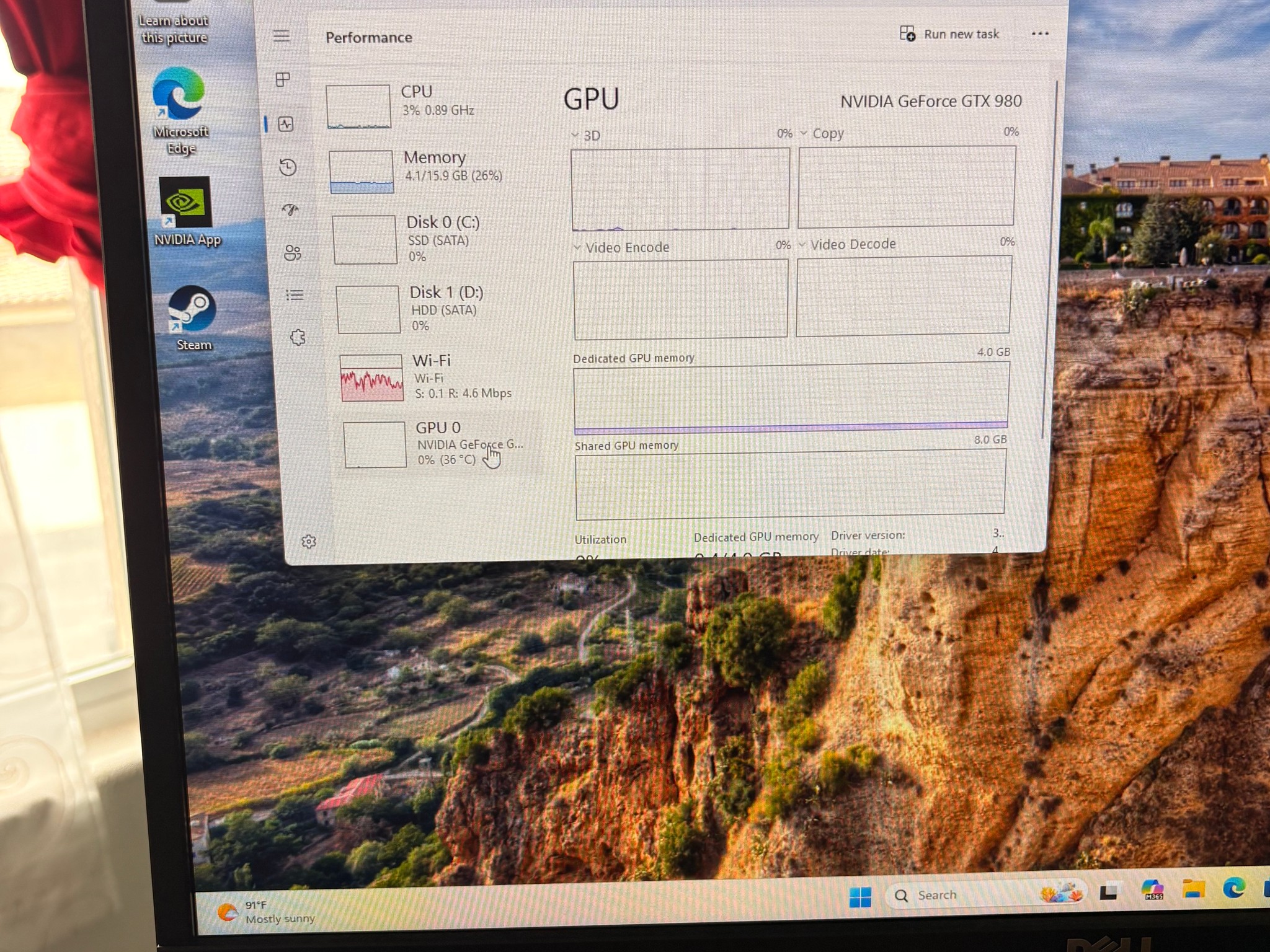Click the Steam desktop shortcut
This screenshot has width=1270, height=952.
[193, 319]
